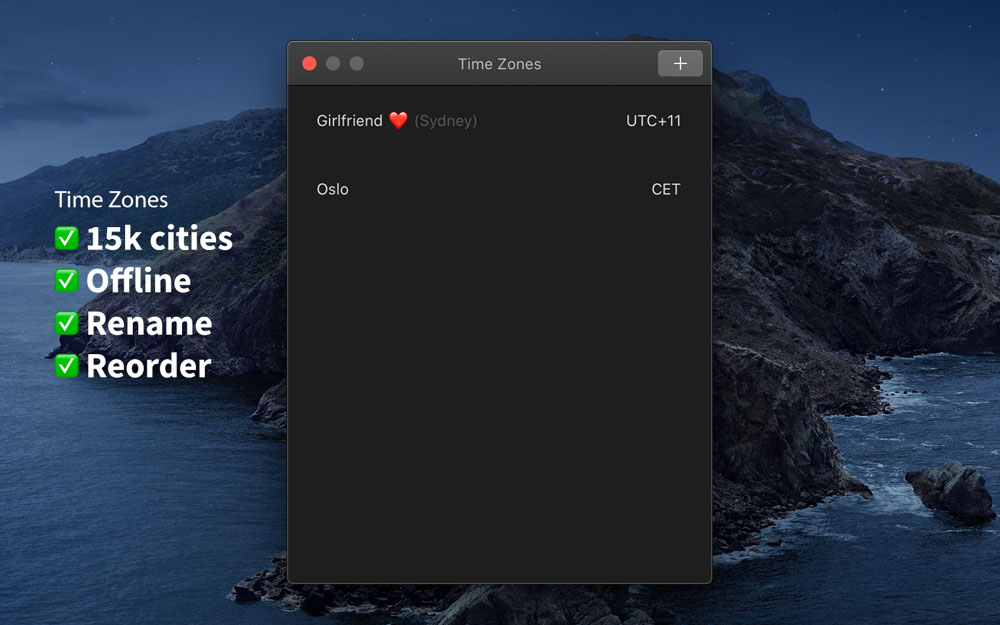Viewport: 1000px width, 625px height.
Task: Close the Time Zones window
Action: tap(309, 63)
